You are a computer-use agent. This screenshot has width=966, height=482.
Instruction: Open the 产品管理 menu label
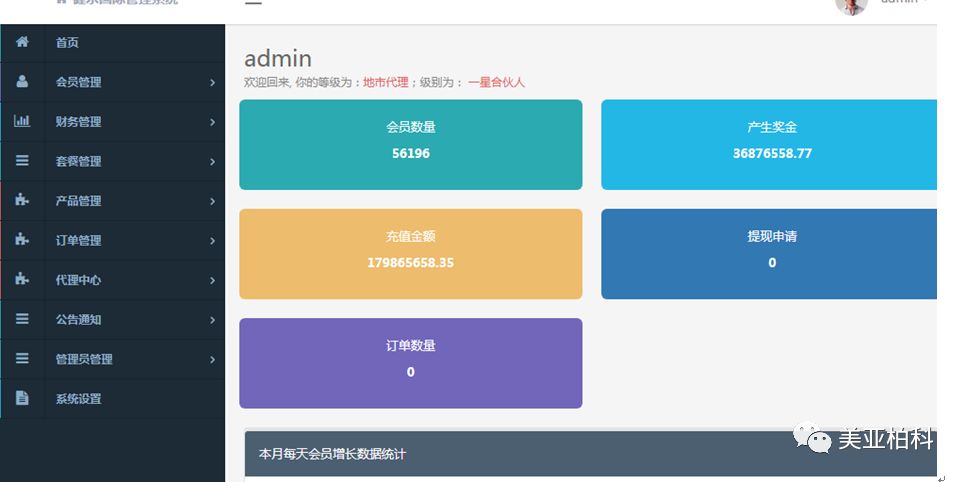tap(78, 201)
